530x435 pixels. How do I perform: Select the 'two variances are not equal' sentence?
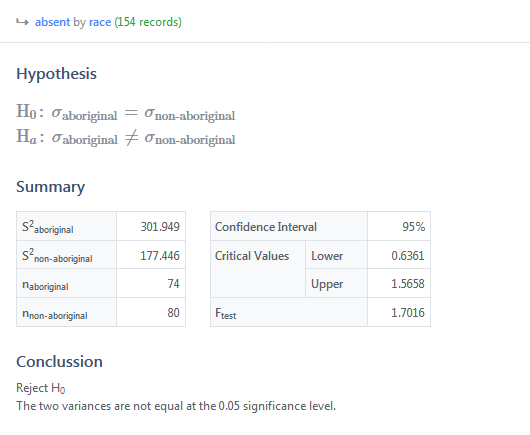176,406
